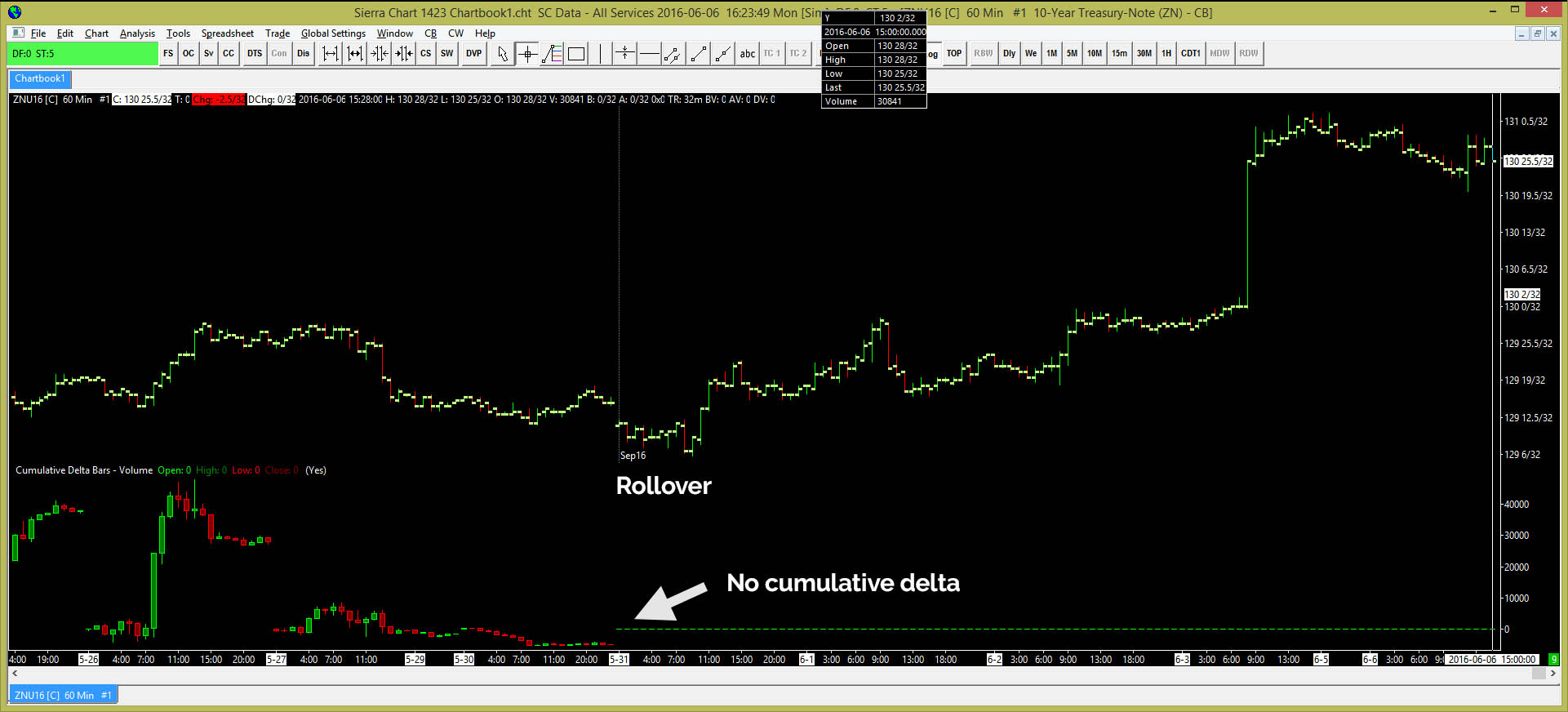Open the Global Settings menu
This screenshot has height=712, width=1568.
(x=333, y=33)
